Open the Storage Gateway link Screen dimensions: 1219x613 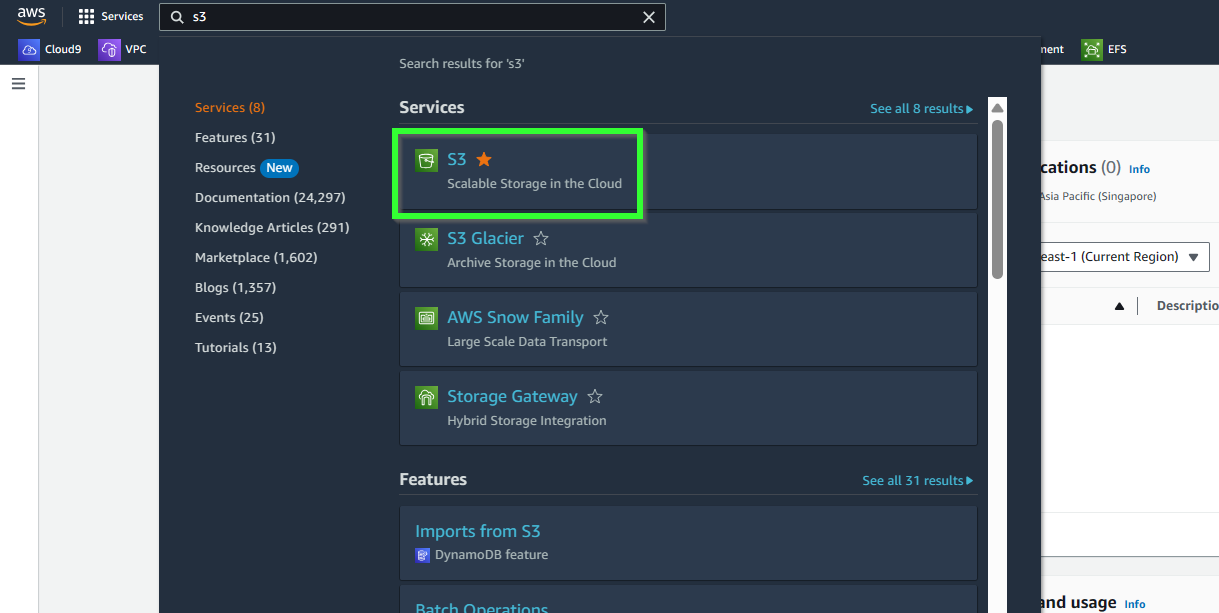[x=512, y=396]
